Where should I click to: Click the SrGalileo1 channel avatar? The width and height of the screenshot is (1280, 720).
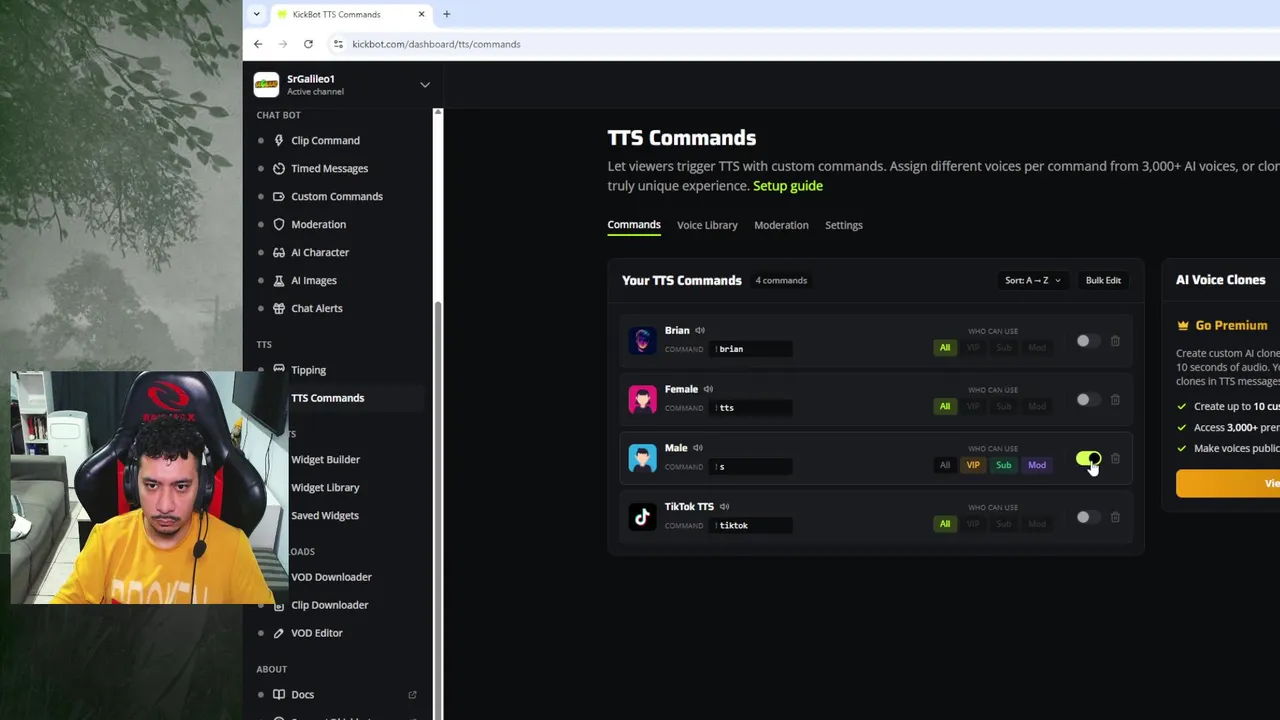(266, 85)
